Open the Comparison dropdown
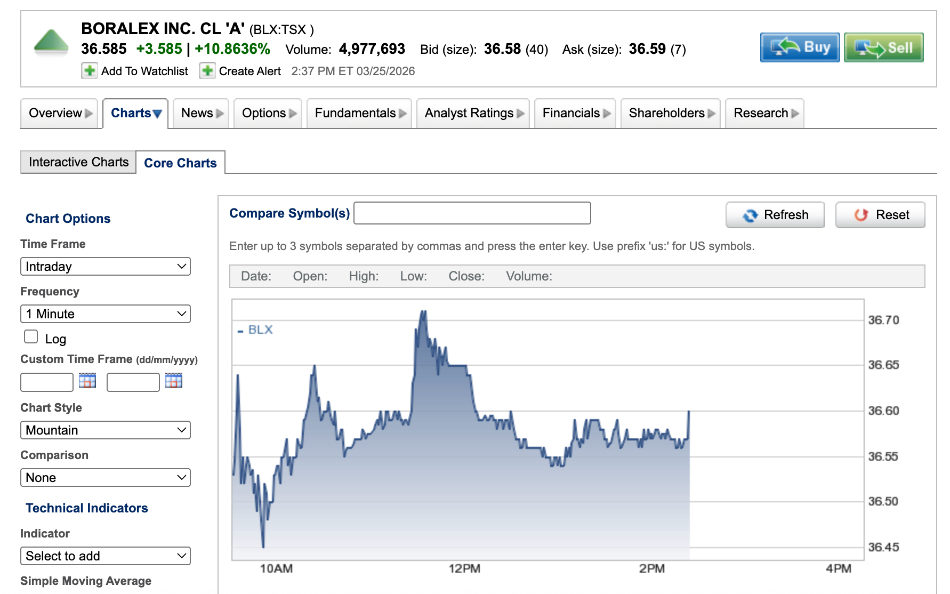The height and width of the screenshot is (594, 950). coord(105,478)
